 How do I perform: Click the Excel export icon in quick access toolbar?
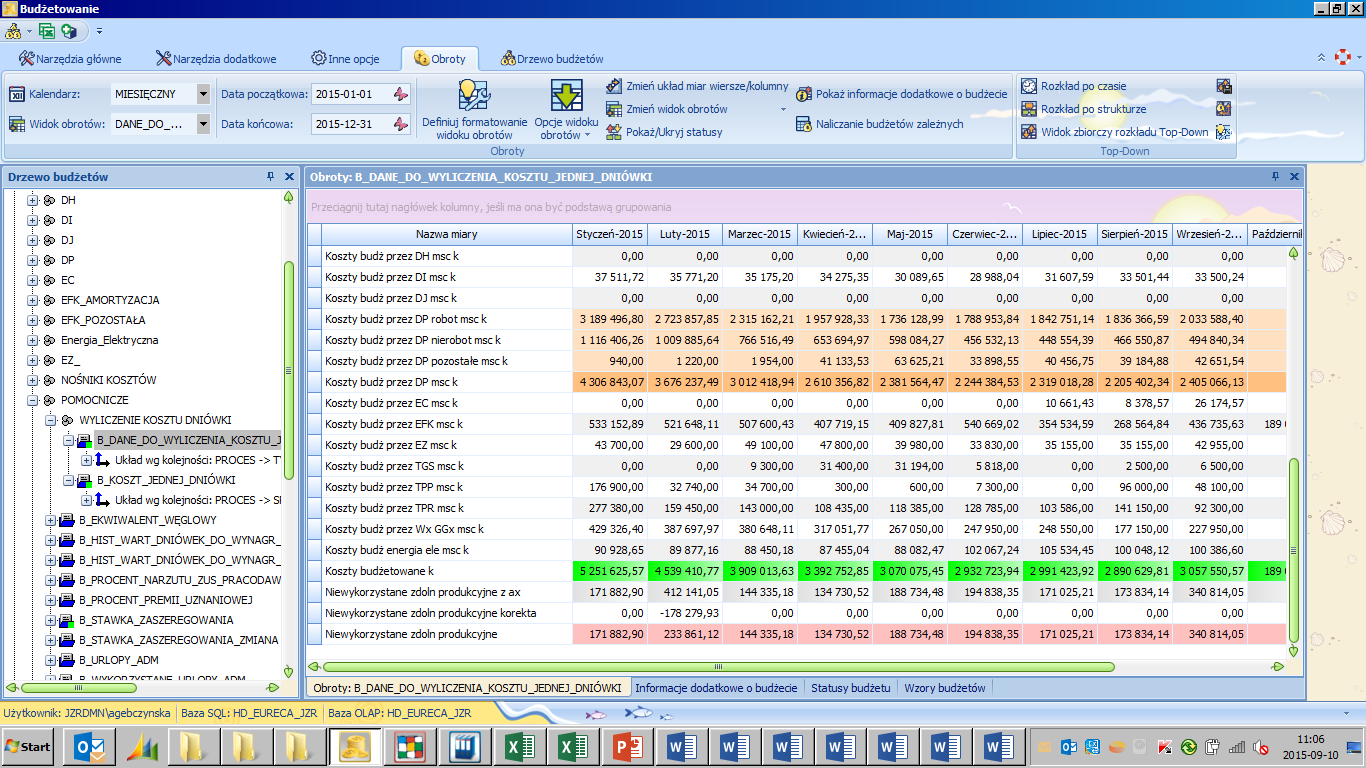coord(47,31)
